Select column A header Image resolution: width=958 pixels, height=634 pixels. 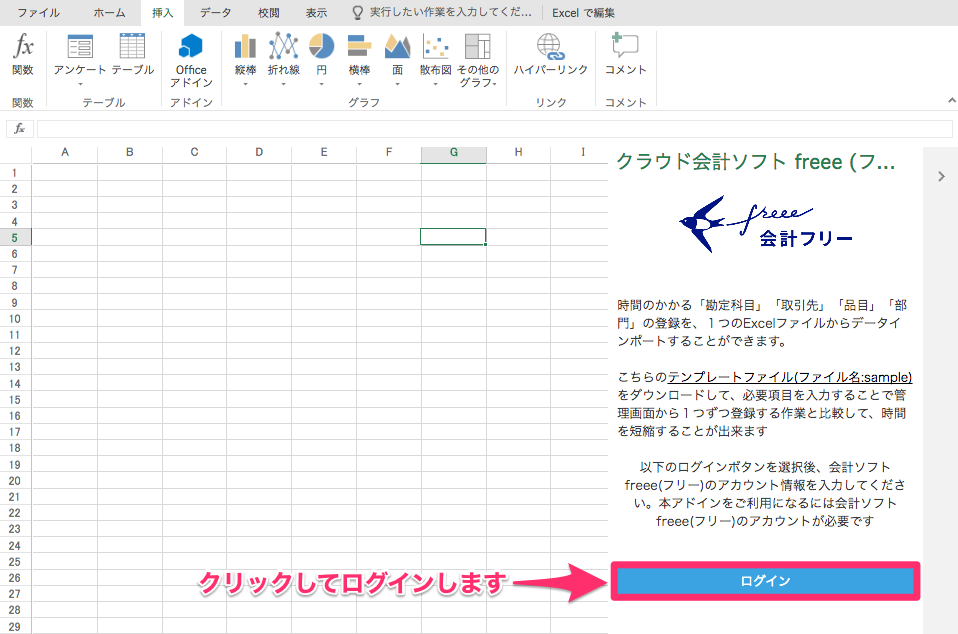pos(65,153)
